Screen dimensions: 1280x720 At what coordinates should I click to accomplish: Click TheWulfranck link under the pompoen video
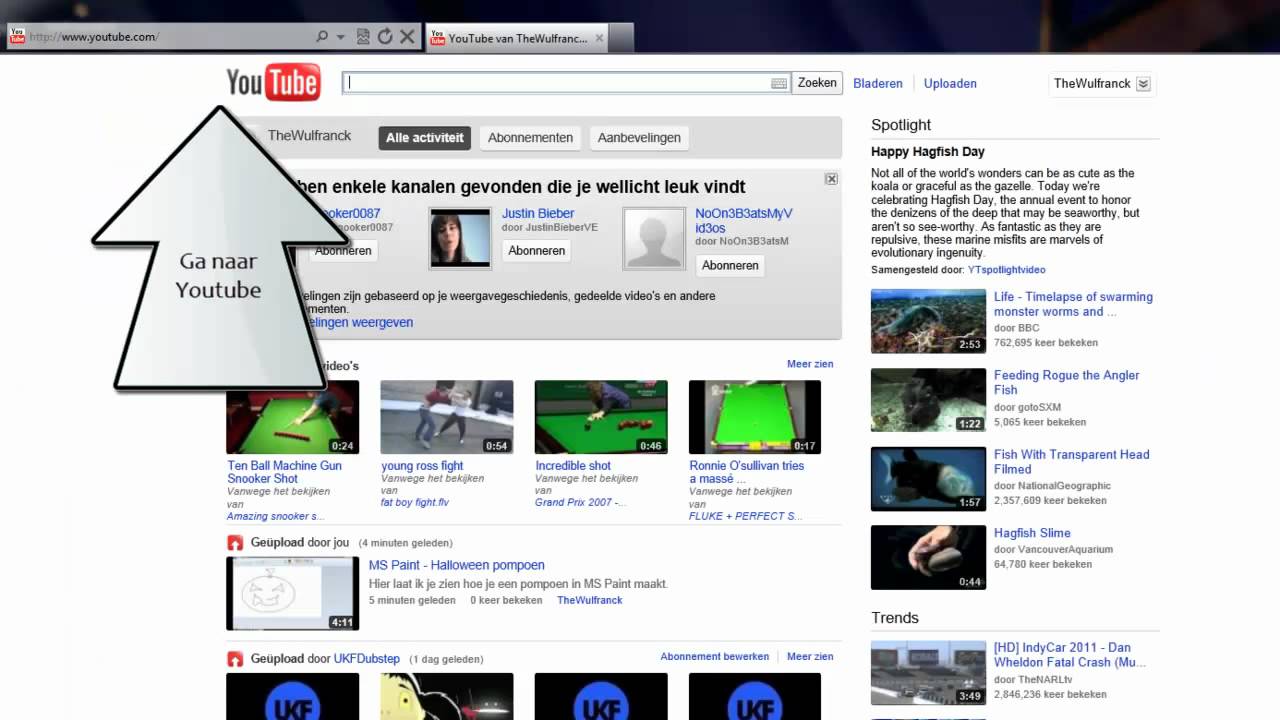(590, 600)
